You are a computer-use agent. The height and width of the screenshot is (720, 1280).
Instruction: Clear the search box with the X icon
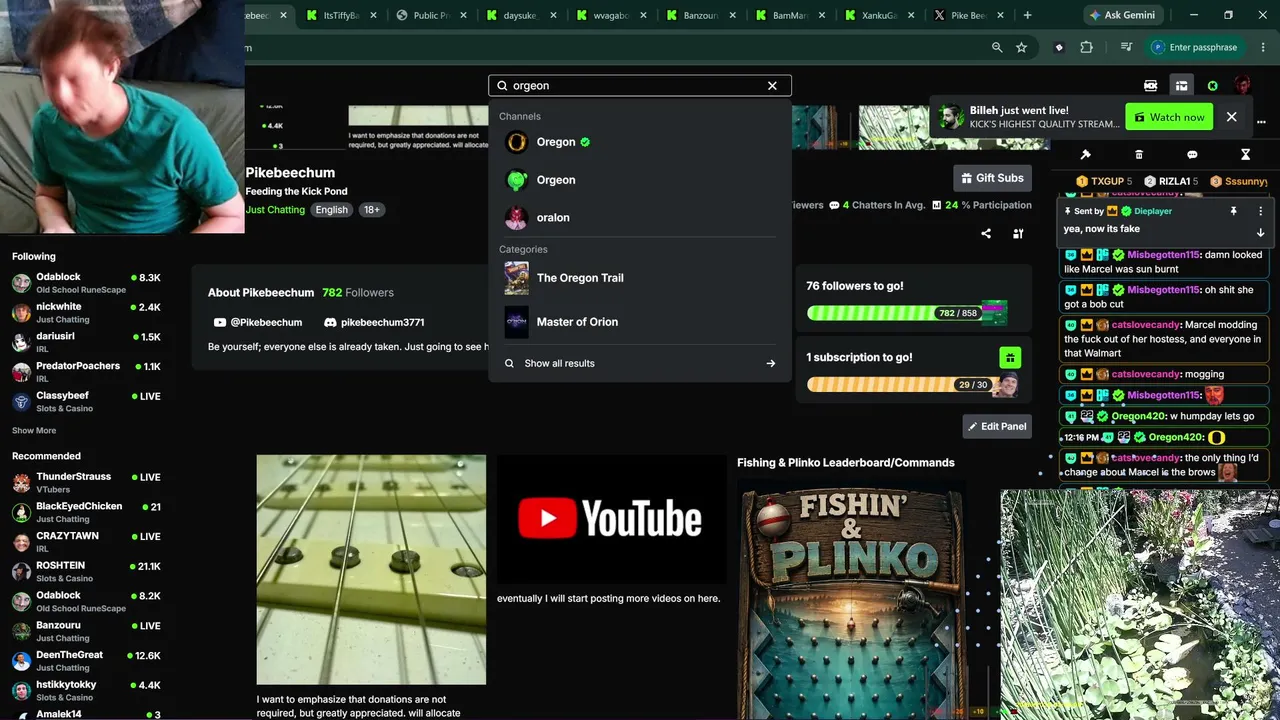click(x=772, y=86)
